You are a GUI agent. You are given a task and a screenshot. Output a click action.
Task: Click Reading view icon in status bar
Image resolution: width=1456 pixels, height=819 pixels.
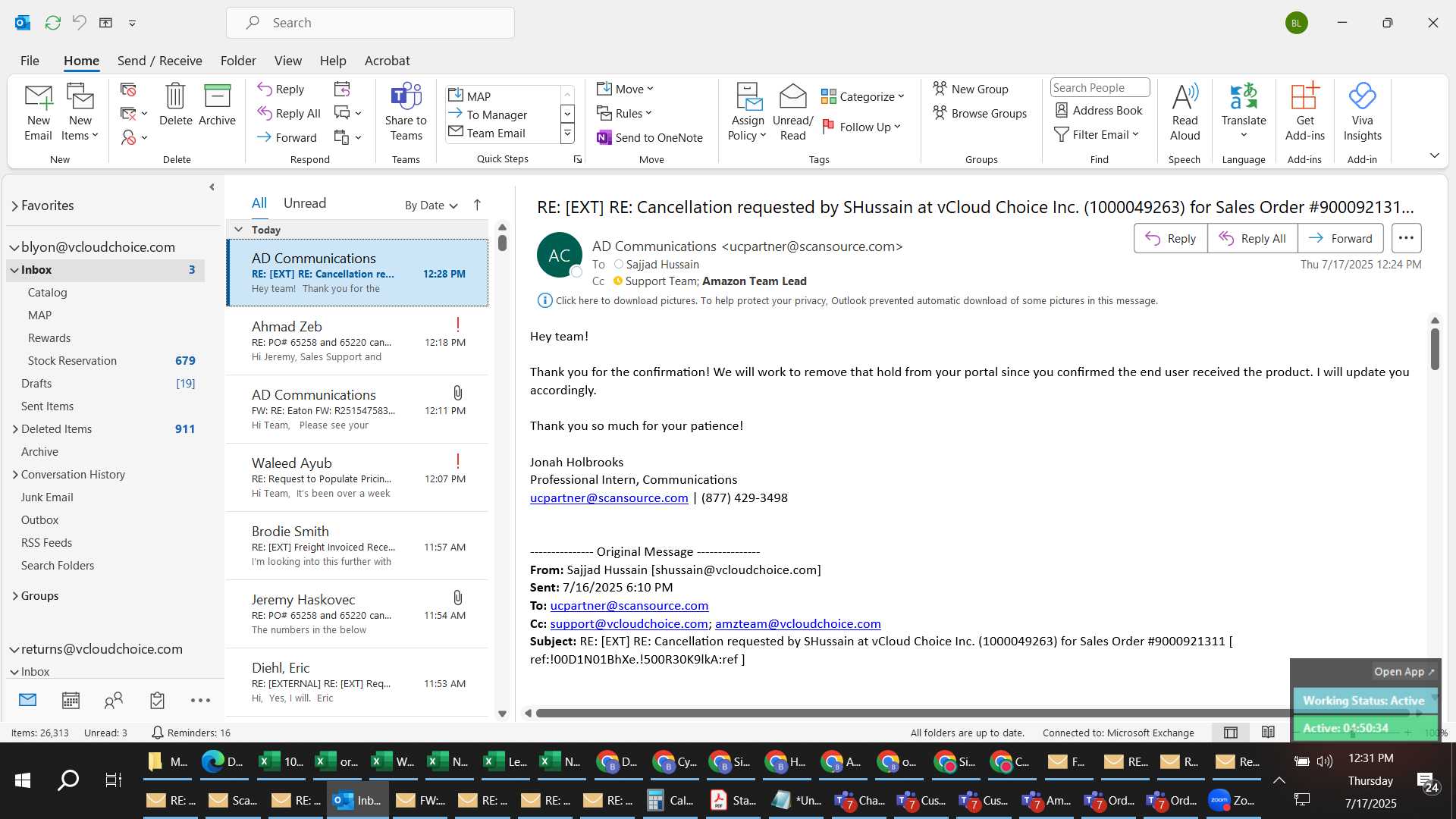[x=1268, y=733]
